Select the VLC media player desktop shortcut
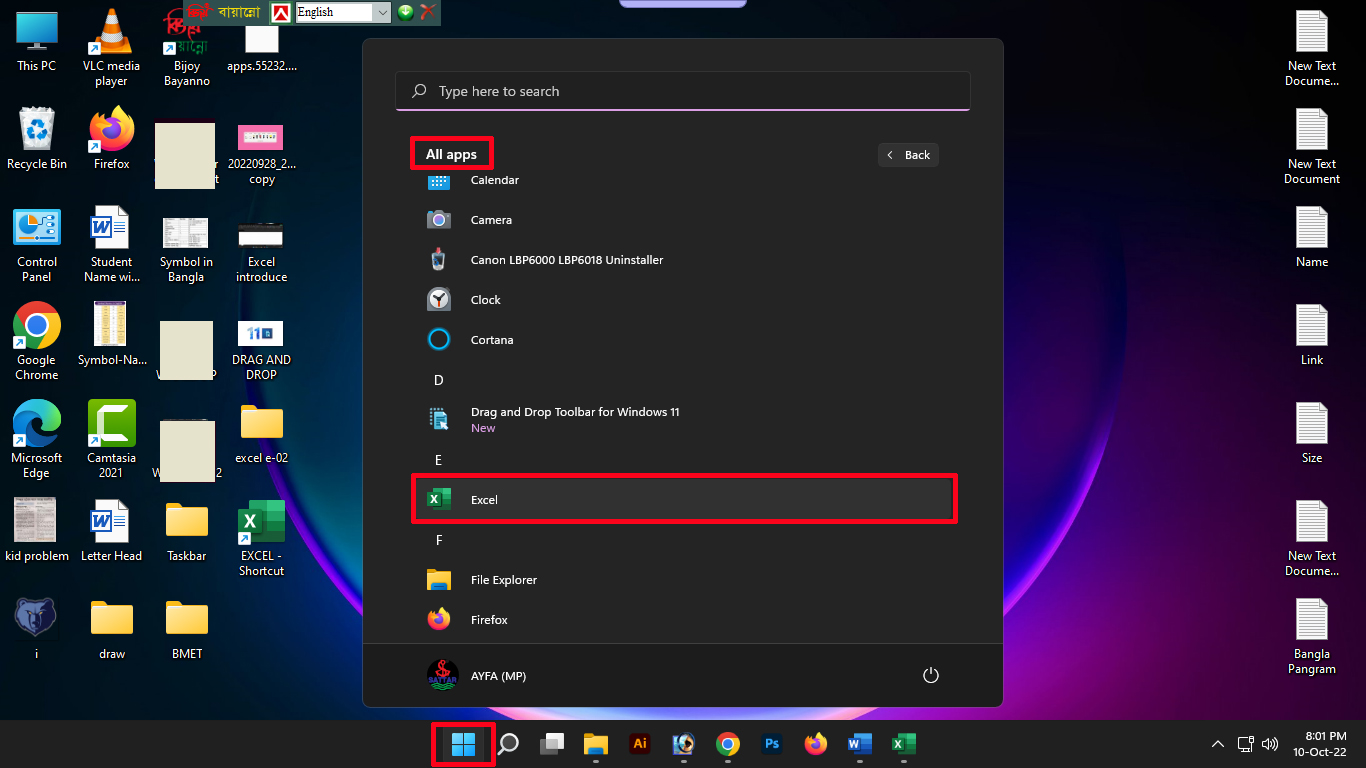 (112, 48)
